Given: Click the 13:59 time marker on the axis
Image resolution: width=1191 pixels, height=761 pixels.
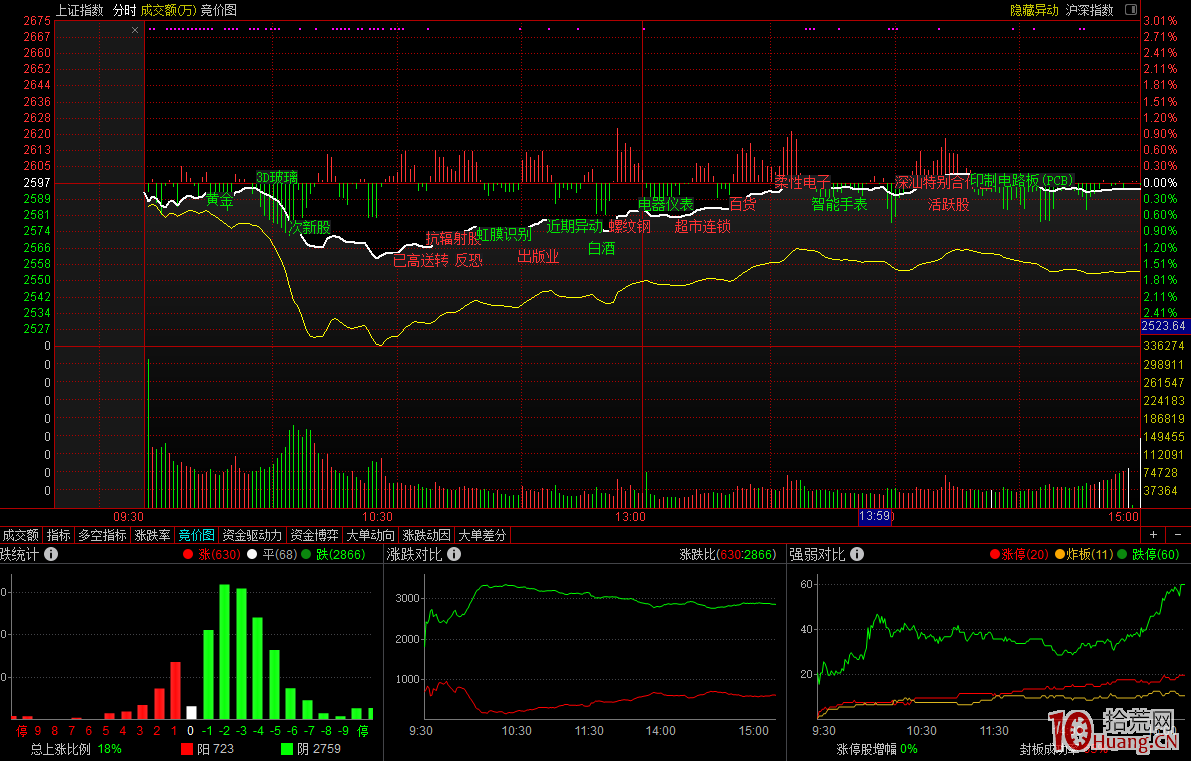Looking at the screenshot, I should point(875,516).
